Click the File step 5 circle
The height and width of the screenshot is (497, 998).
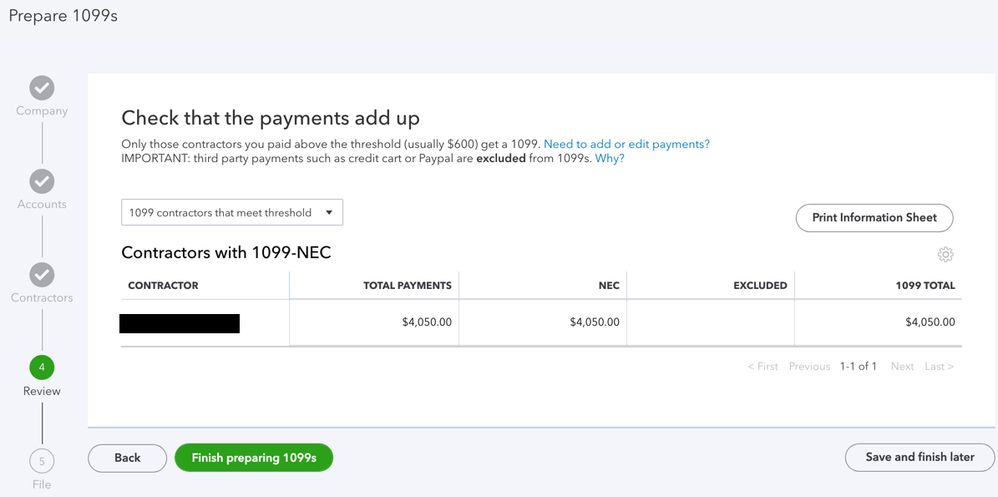pyautogui.click(x=42, y=461)
